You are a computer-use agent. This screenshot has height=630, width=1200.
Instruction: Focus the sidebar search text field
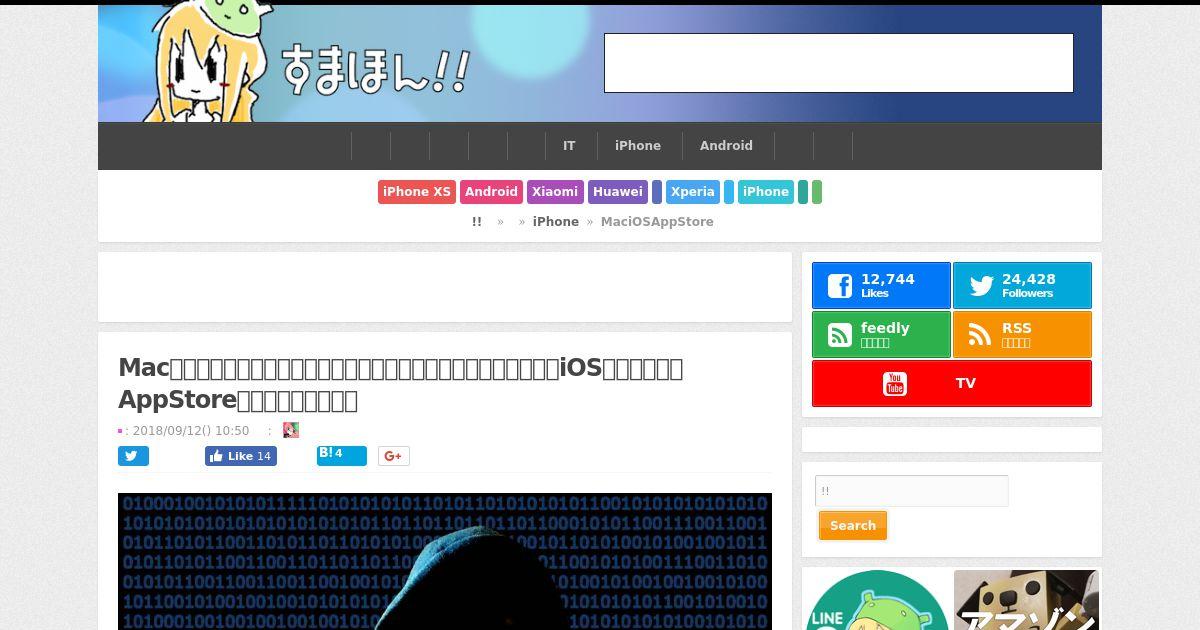pos(912,491)
